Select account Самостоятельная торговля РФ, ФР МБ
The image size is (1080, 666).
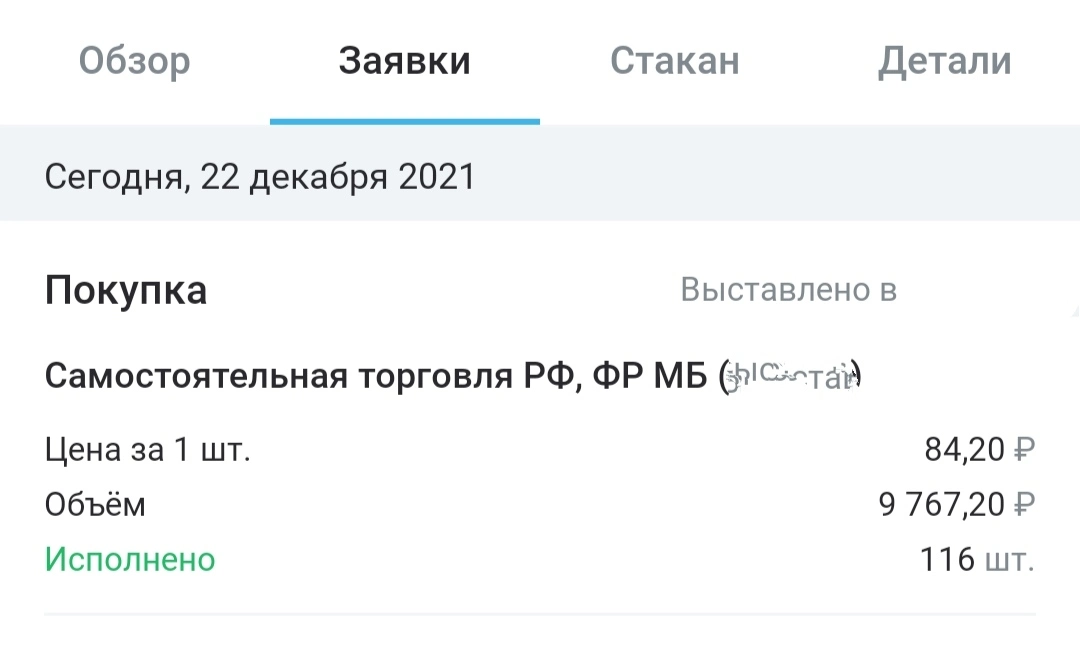click(x=376, y=376)
